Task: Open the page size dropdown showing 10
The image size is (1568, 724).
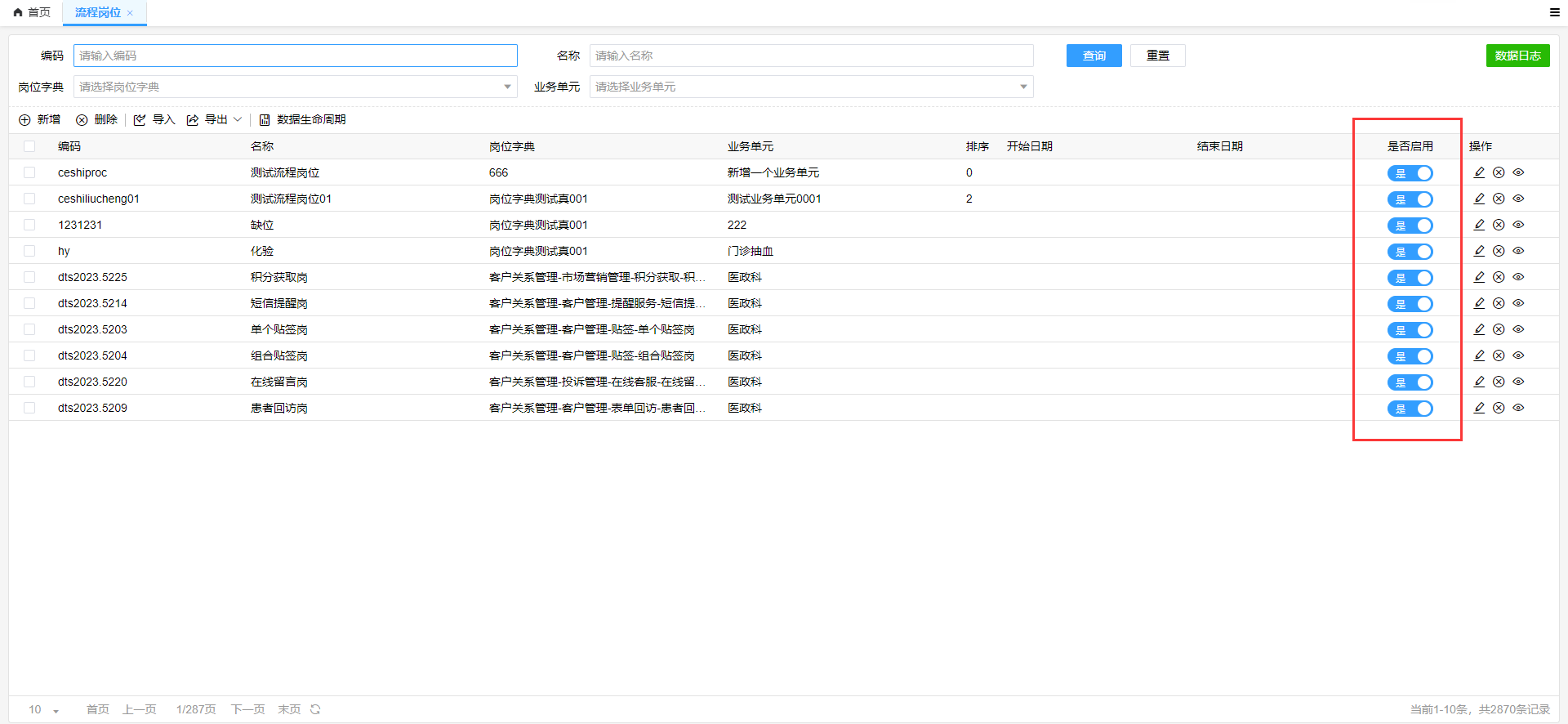Action: tap(44, 709)
